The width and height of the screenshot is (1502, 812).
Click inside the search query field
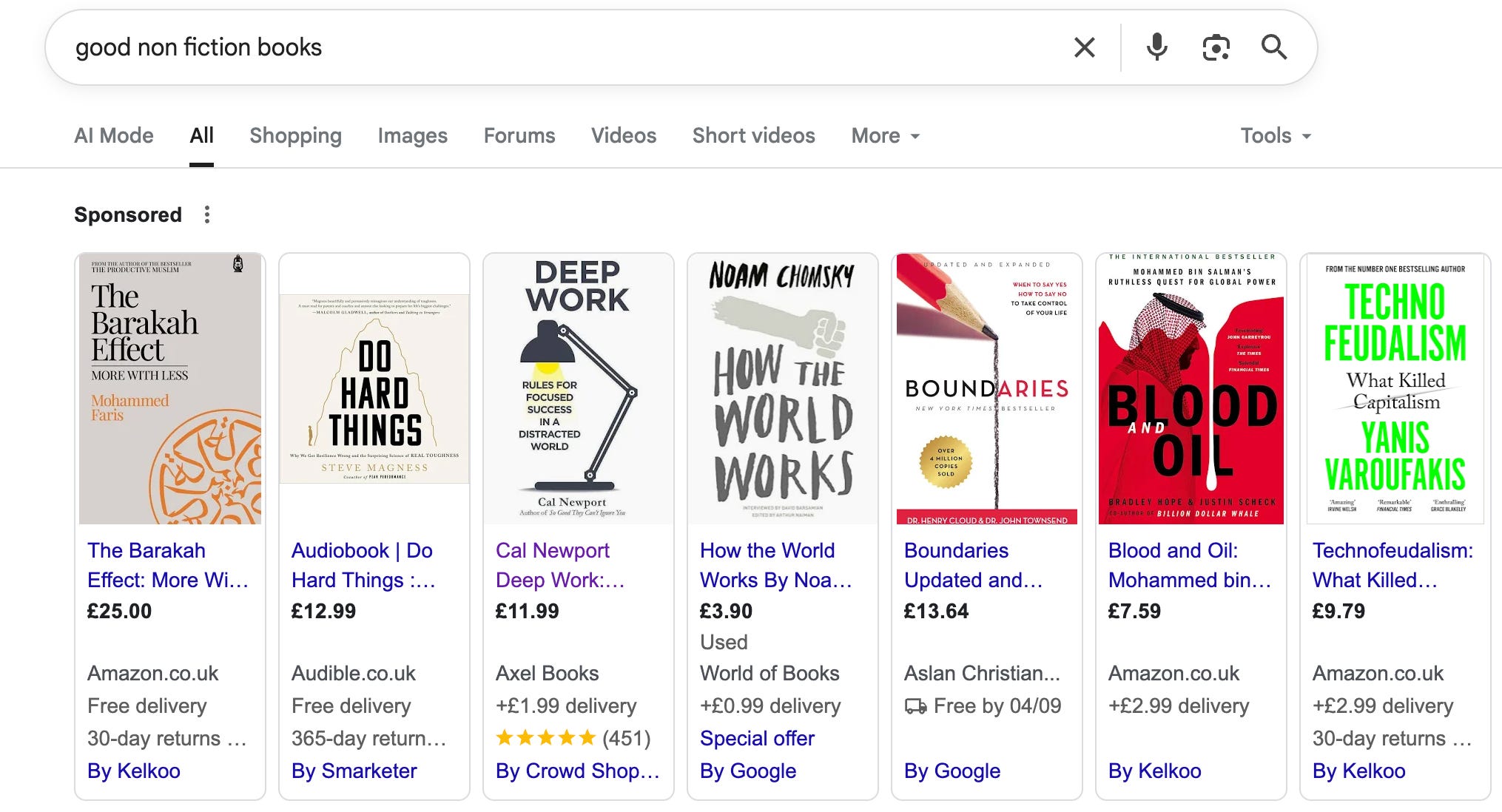[518, 47]
